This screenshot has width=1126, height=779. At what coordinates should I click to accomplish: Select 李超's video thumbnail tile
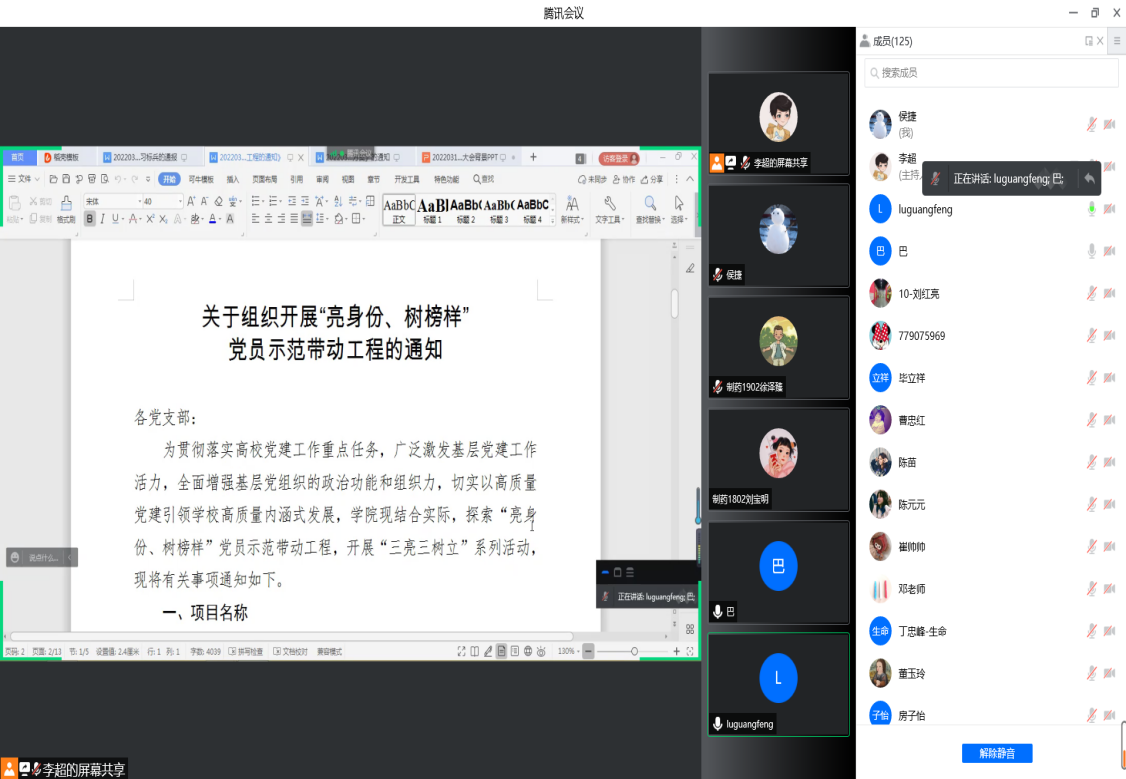point(778,123)
